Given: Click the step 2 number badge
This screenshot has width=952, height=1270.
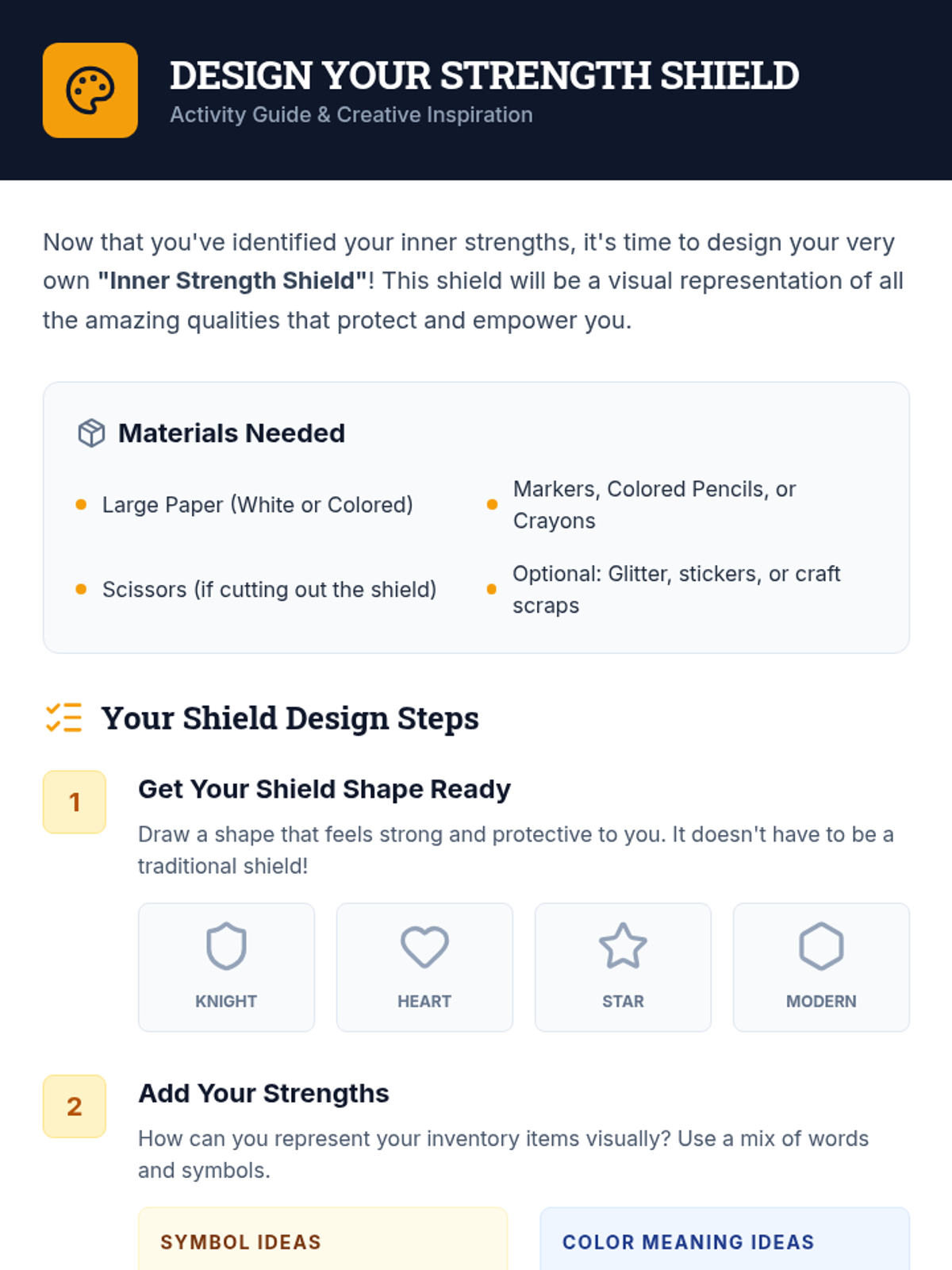Looking at the screenshot, I should 75,1106.
